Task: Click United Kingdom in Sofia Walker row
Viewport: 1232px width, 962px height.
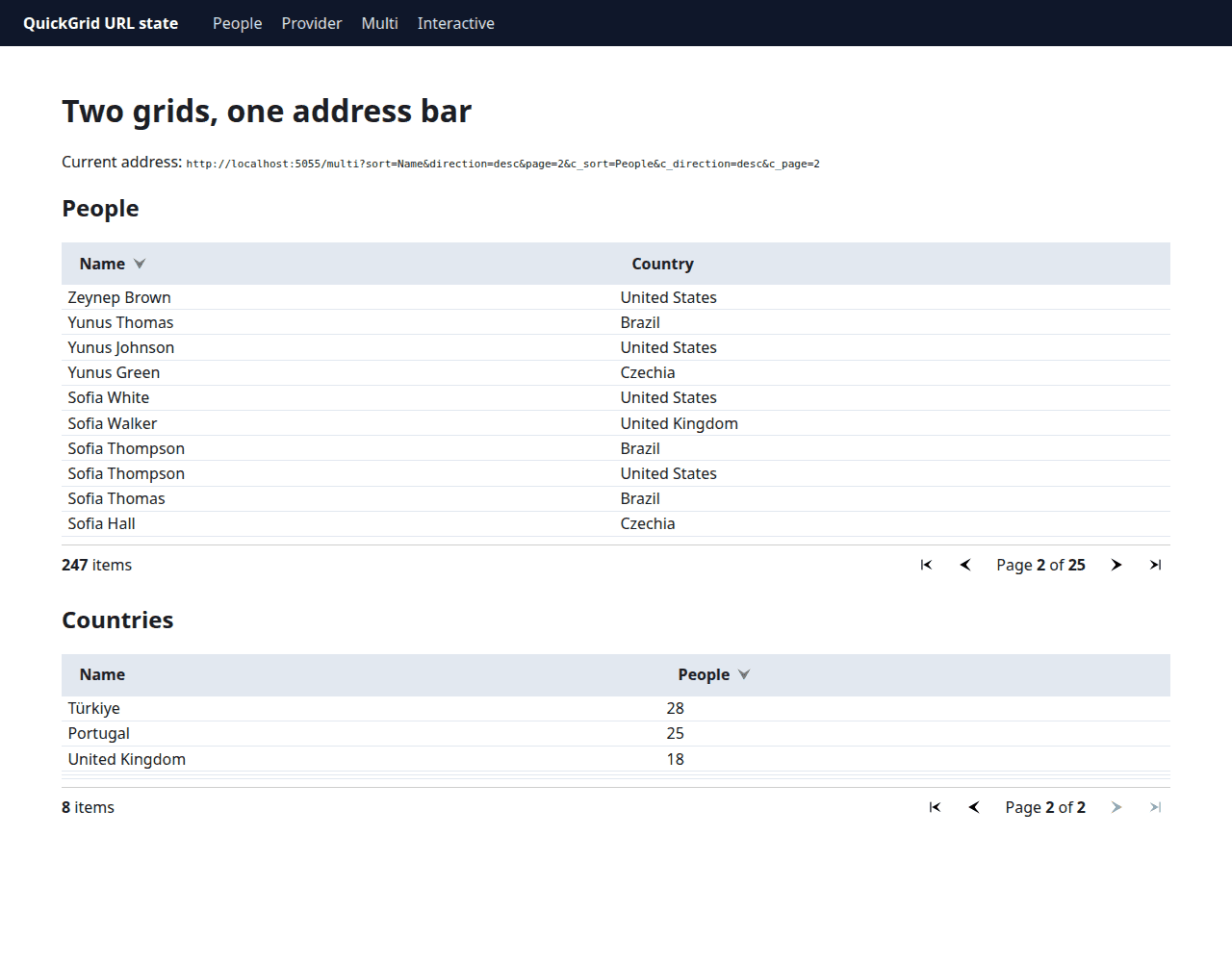Action: click(679, 423)
